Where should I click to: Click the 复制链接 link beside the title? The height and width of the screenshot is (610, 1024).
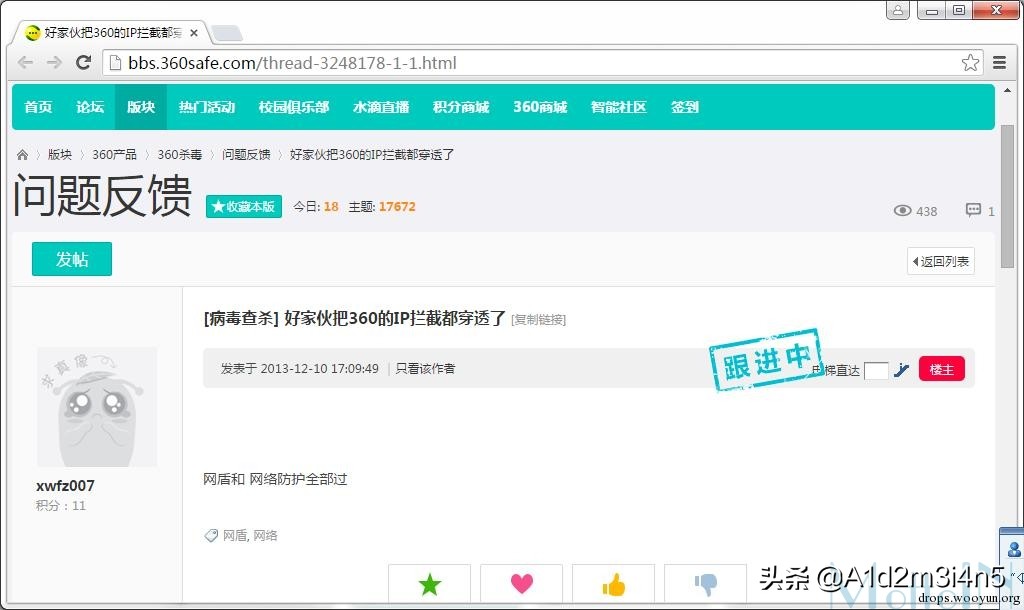[x=538, y=319]
